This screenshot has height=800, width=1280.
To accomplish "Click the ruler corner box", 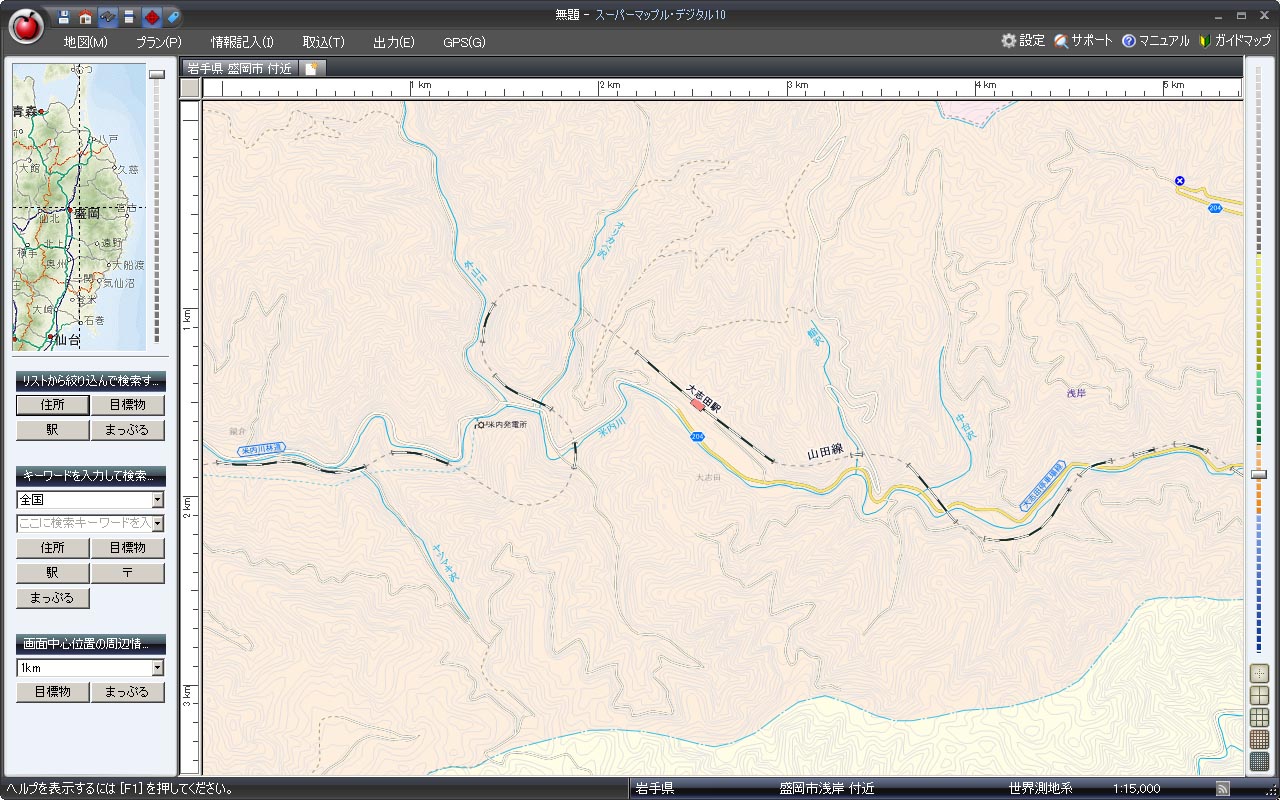I will [190, 88].
